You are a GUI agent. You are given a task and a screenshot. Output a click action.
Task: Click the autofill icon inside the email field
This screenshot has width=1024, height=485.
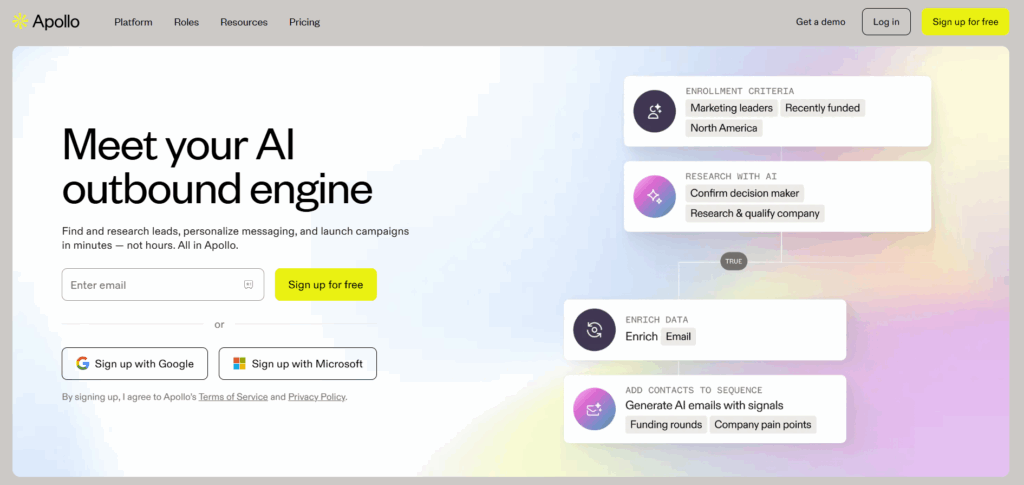click(x=248, y=285)
